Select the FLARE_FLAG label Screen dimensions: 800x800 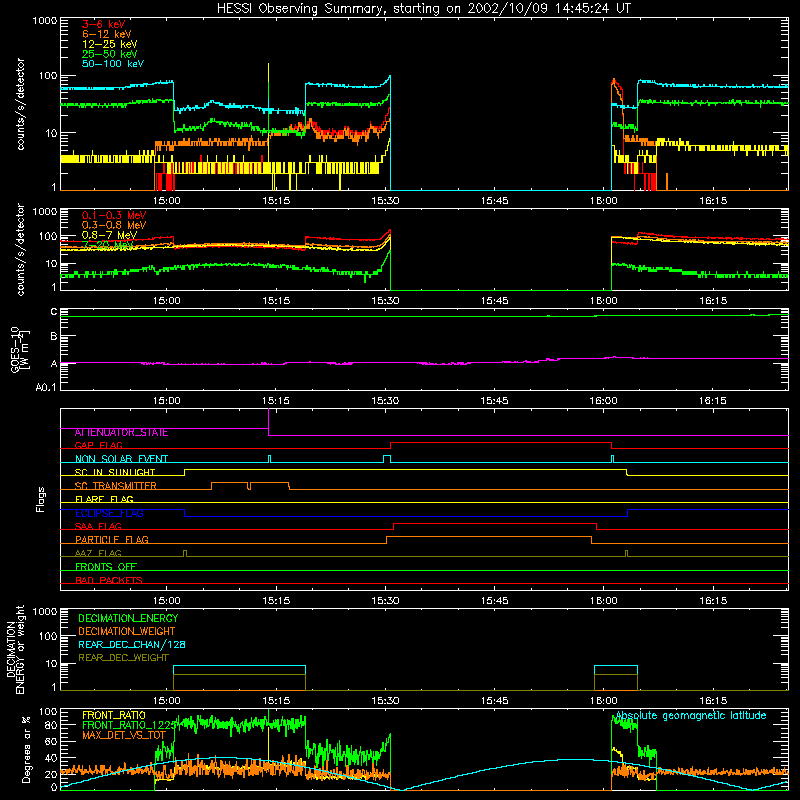(104, 499)
